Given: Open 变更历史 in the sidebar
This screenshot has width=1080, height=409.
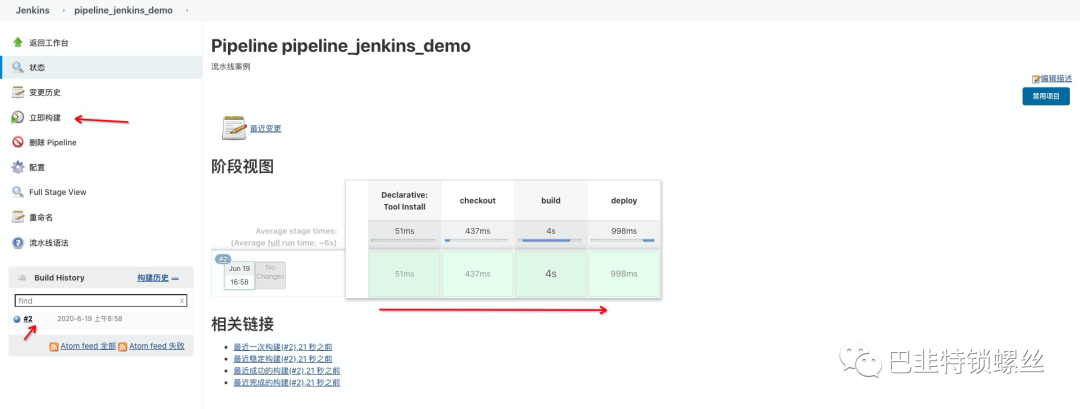Looking at the screenshot, I should click(x=45, y=92).
